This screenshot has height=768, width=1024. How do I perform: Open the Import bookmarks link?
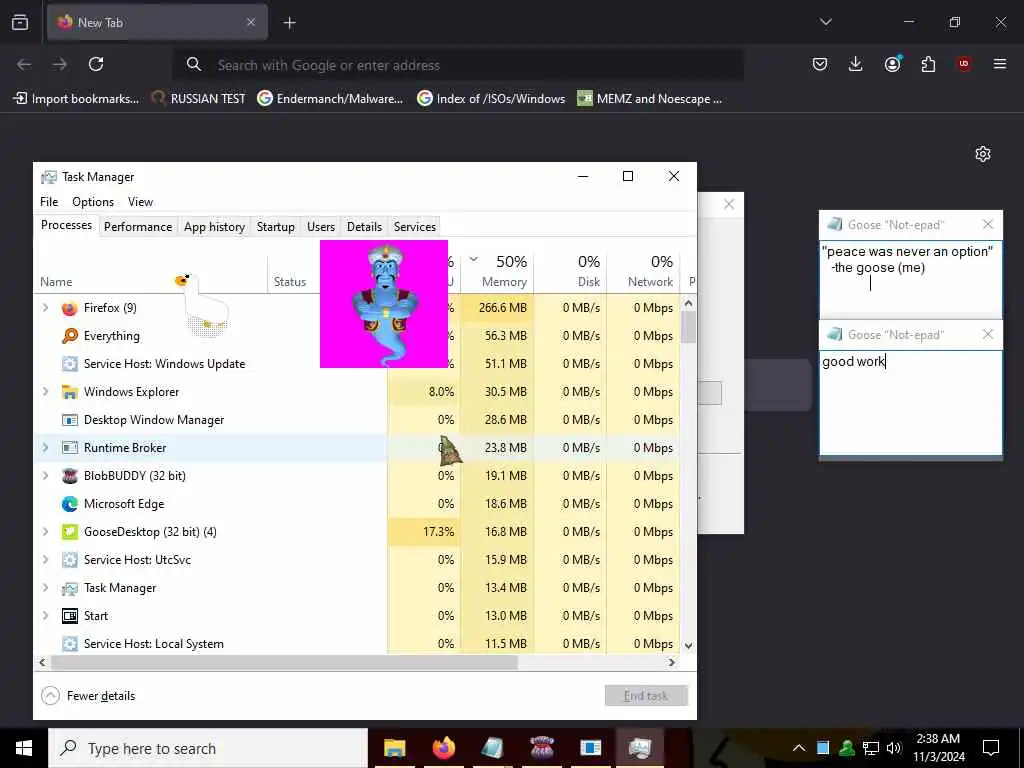pos(76,99)
